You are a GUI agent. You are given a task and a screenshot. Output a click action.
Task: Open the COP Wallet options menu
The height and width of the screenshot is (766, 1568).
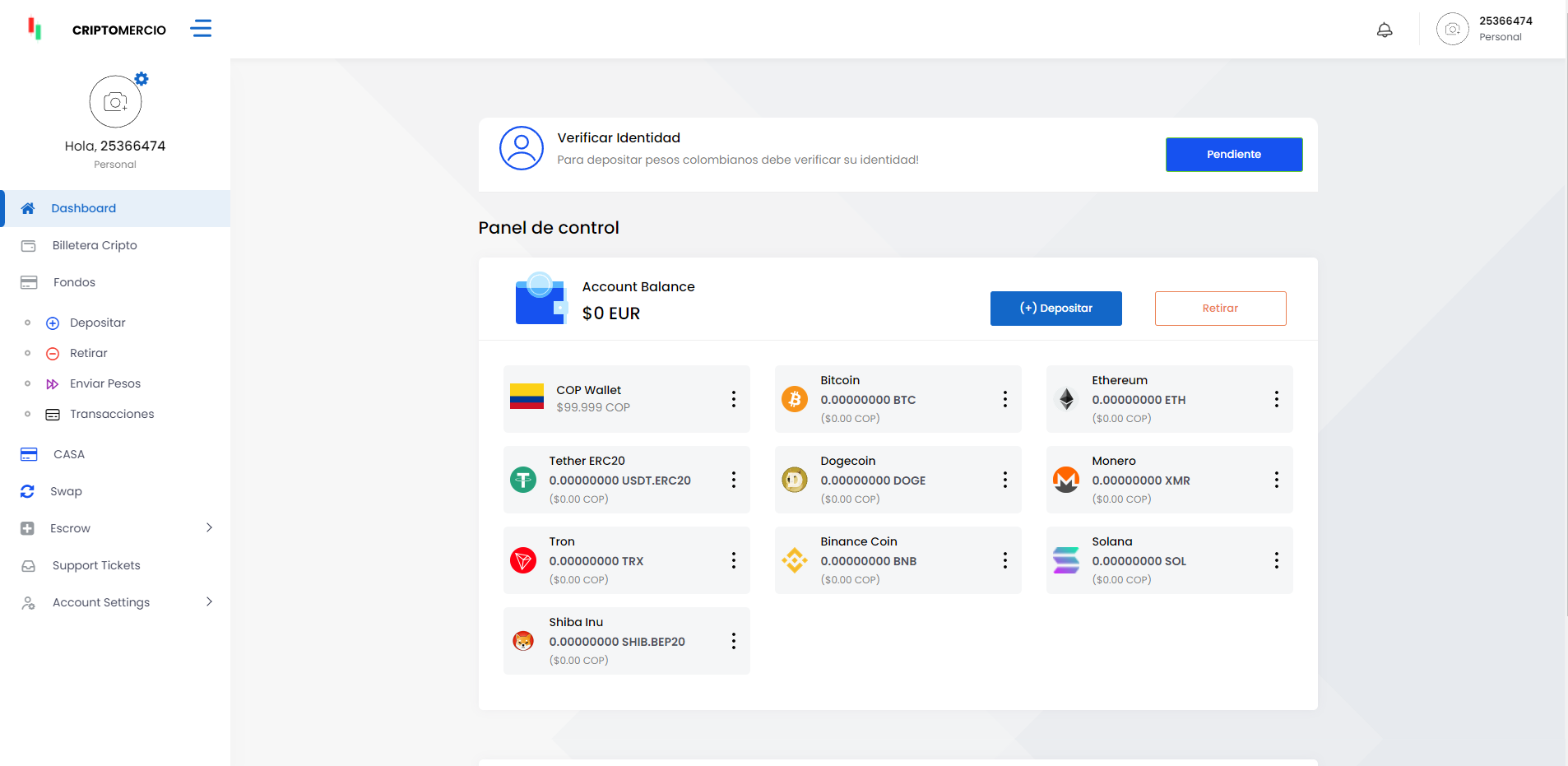[x=733, y=399]
